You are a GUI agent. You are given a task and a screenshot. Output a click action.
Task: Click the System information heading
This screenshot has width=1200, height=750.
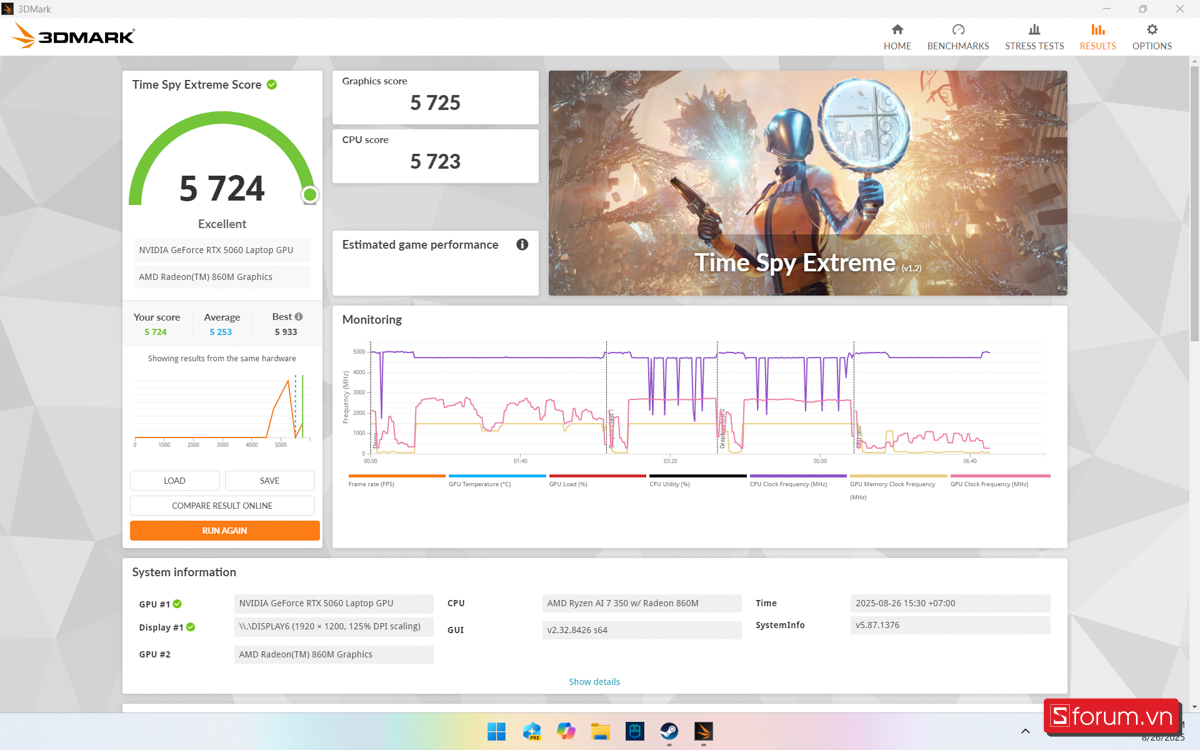click(x=184, y=573)
